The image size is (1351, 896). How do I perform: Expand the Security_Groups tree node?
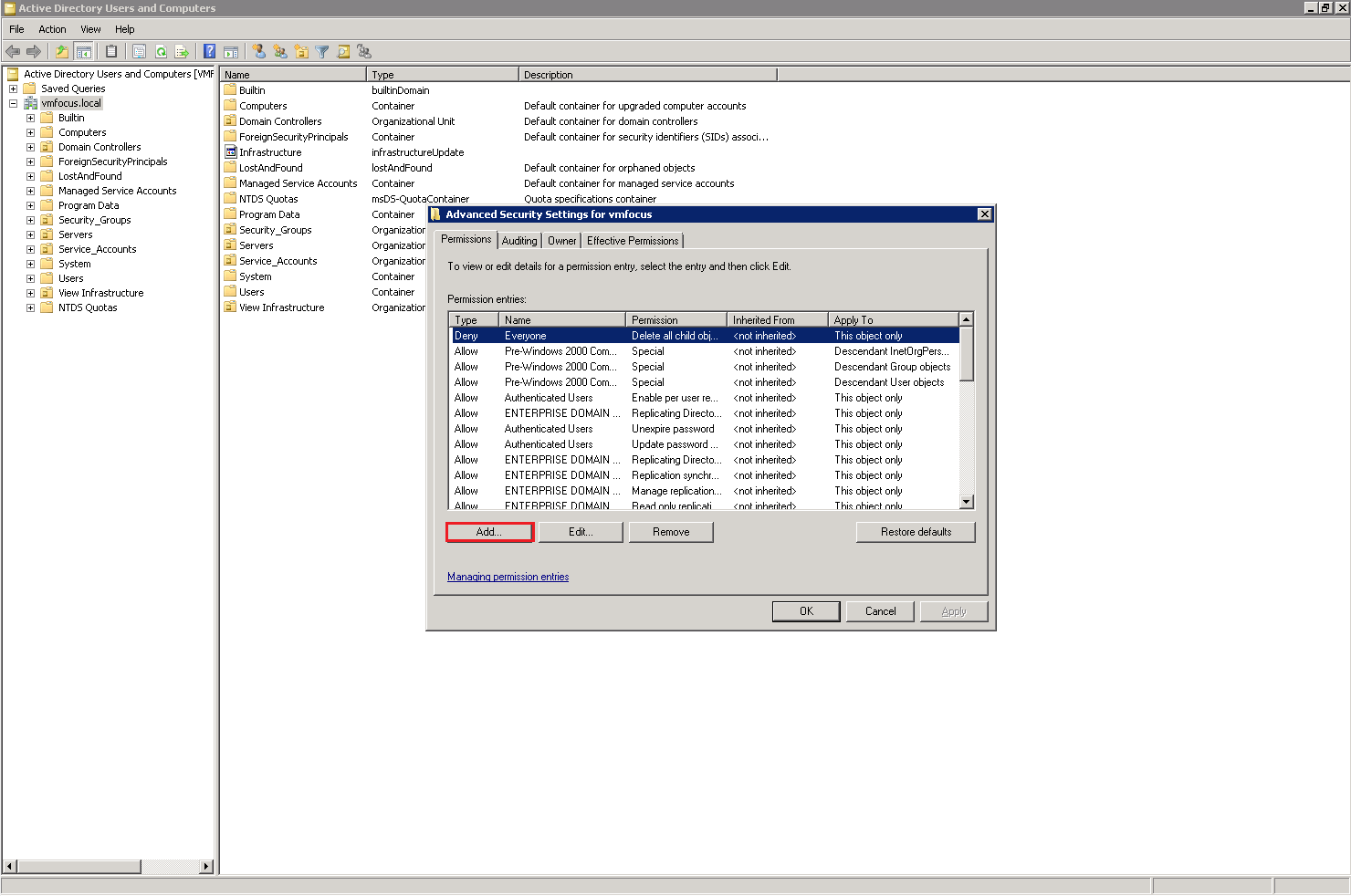point(30,220)
